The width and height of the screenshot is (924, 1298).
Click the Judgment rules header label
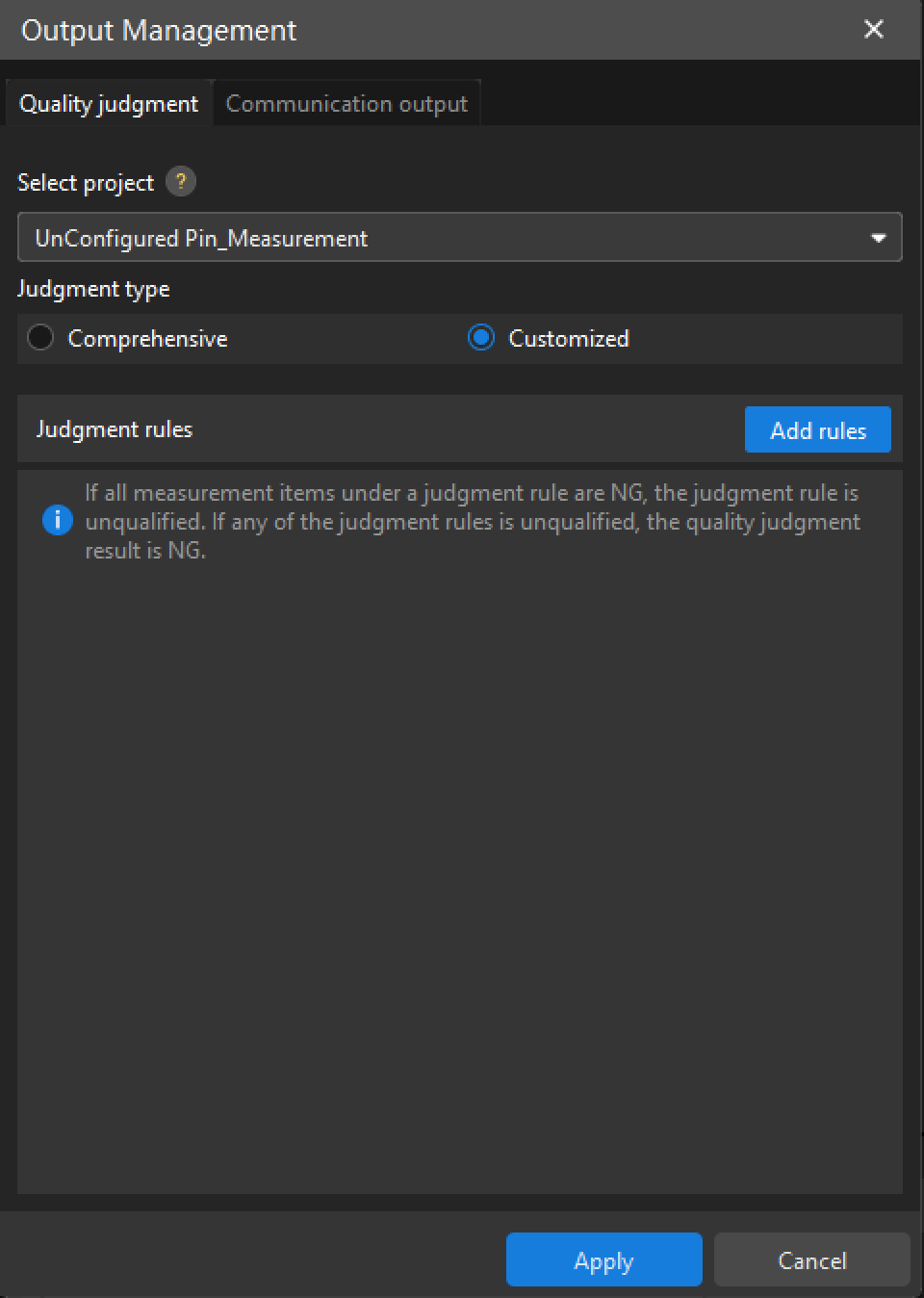(x=115, y=429)
